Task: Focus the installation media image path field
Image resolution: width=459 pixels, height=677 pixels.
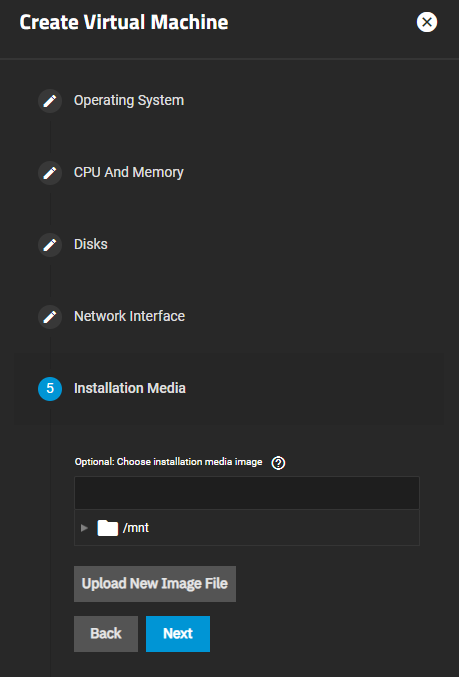Action: pos(247,493)
